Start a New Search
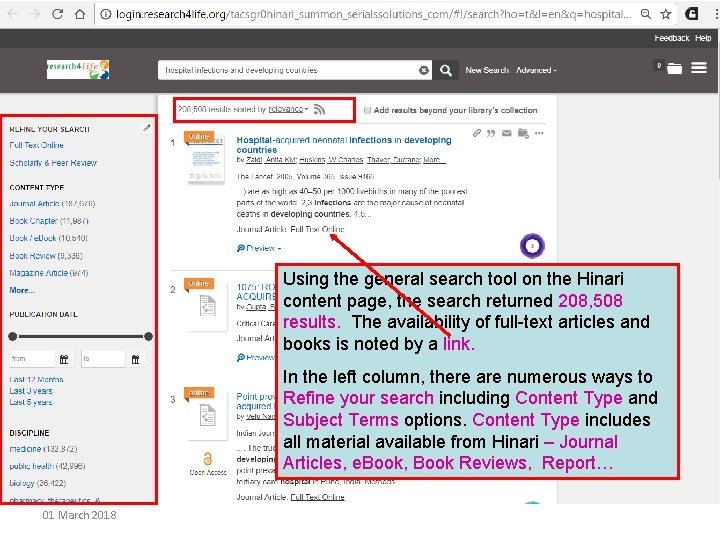Viewport: 720px width, 540px height. [487, 70]
